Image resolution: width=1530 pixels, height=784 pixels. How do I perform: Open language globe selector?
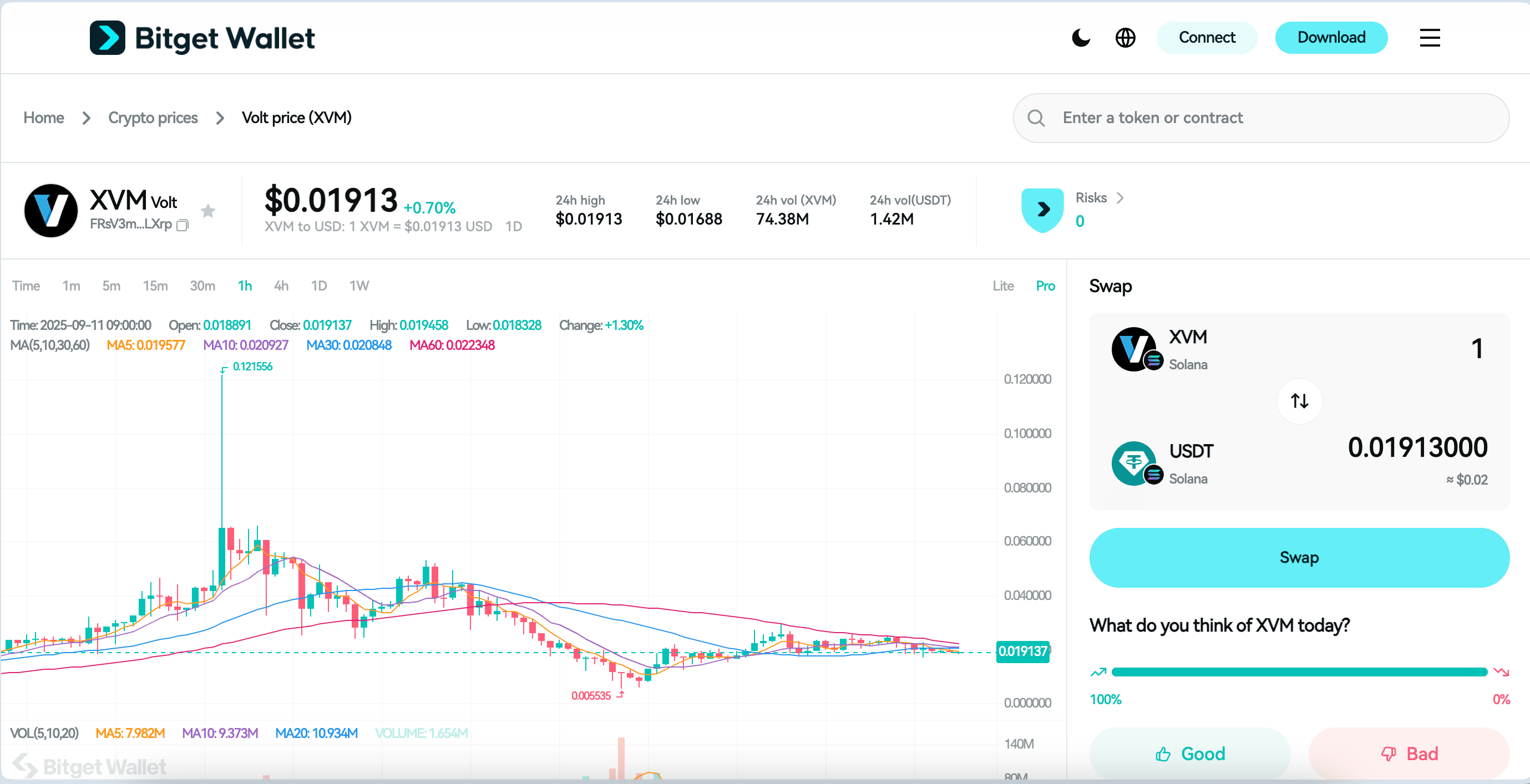(x=1125, y=37)
